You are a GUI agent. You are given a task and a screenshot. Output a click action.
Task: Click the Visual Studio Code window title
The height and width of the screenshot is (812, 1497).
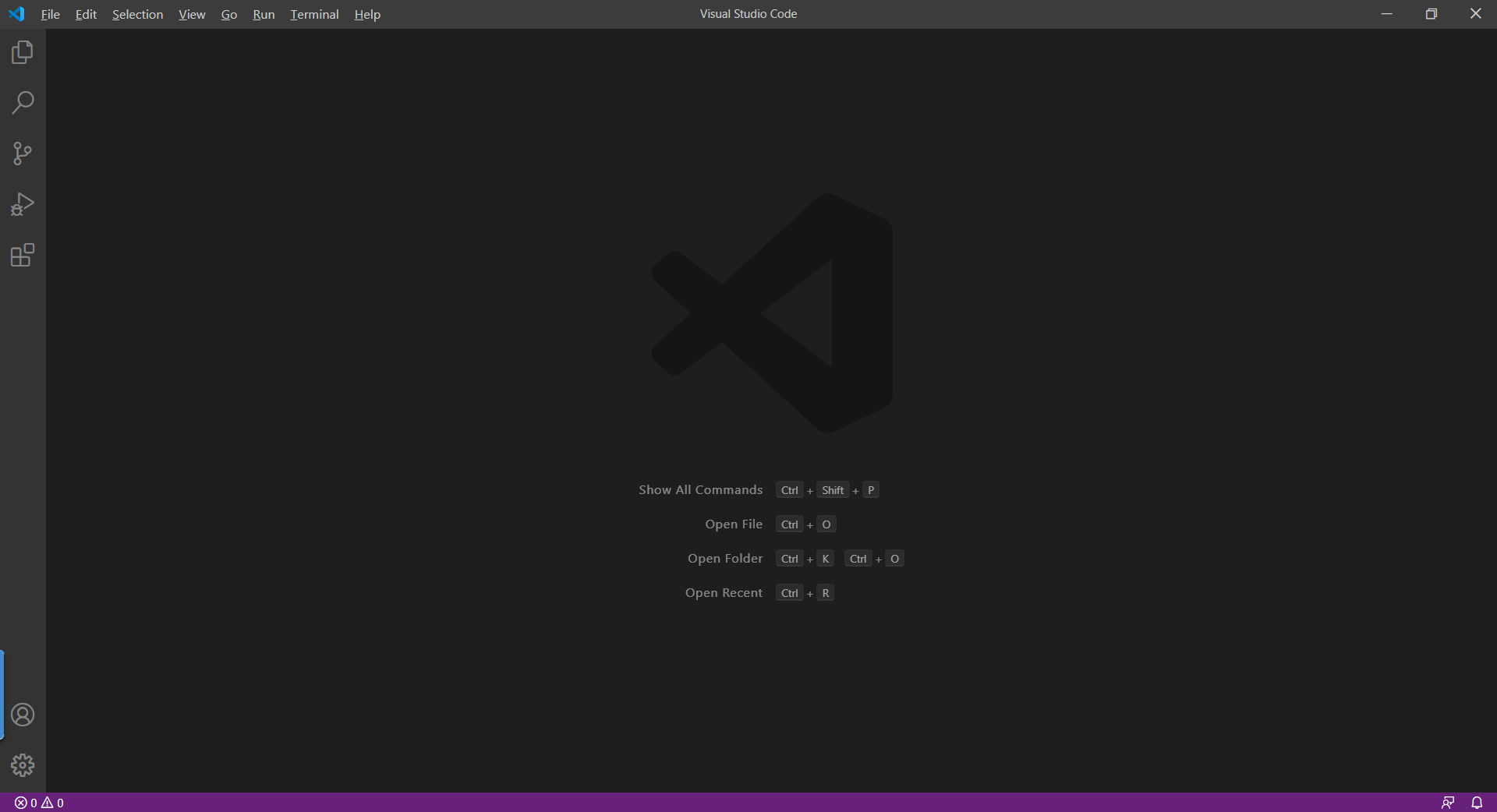tap(748, 14)
